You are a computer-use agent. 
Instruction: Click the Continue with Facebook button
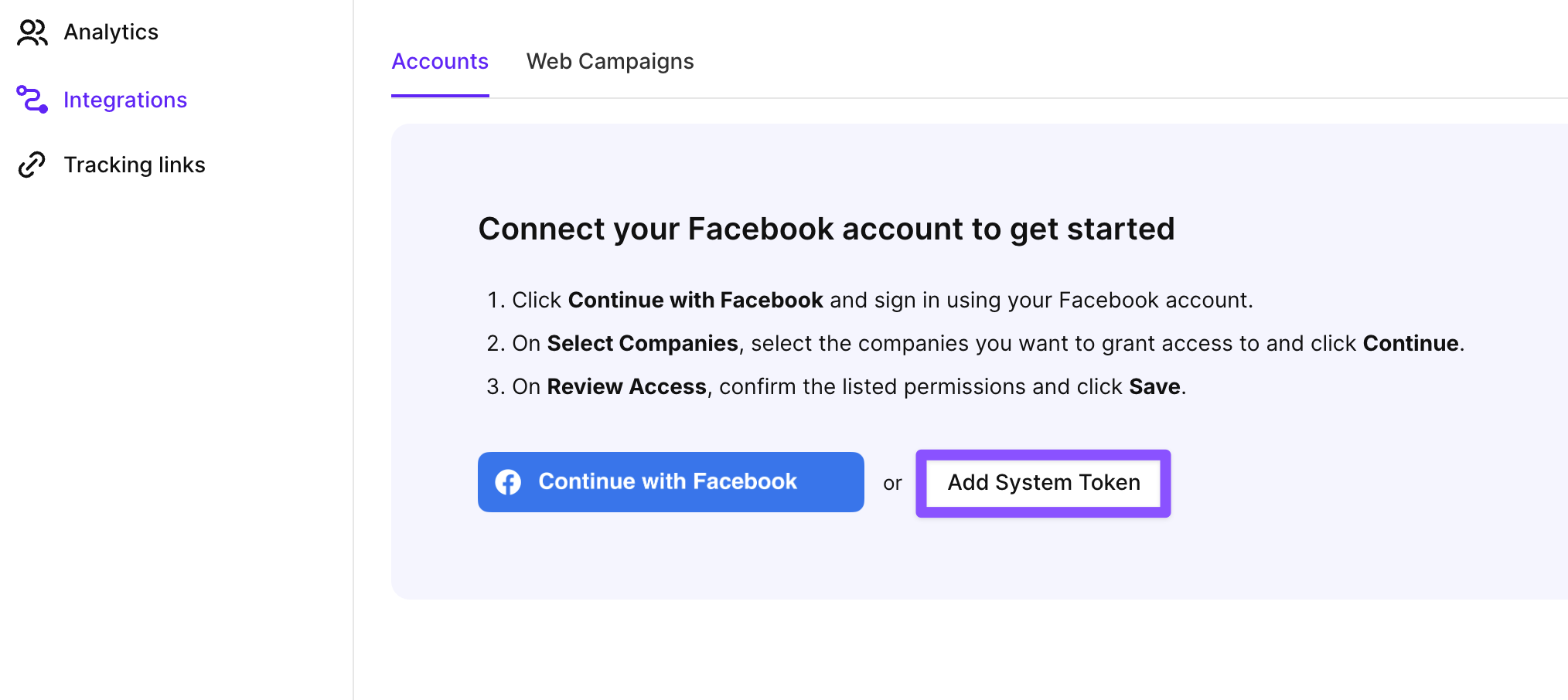pos(670,481)
